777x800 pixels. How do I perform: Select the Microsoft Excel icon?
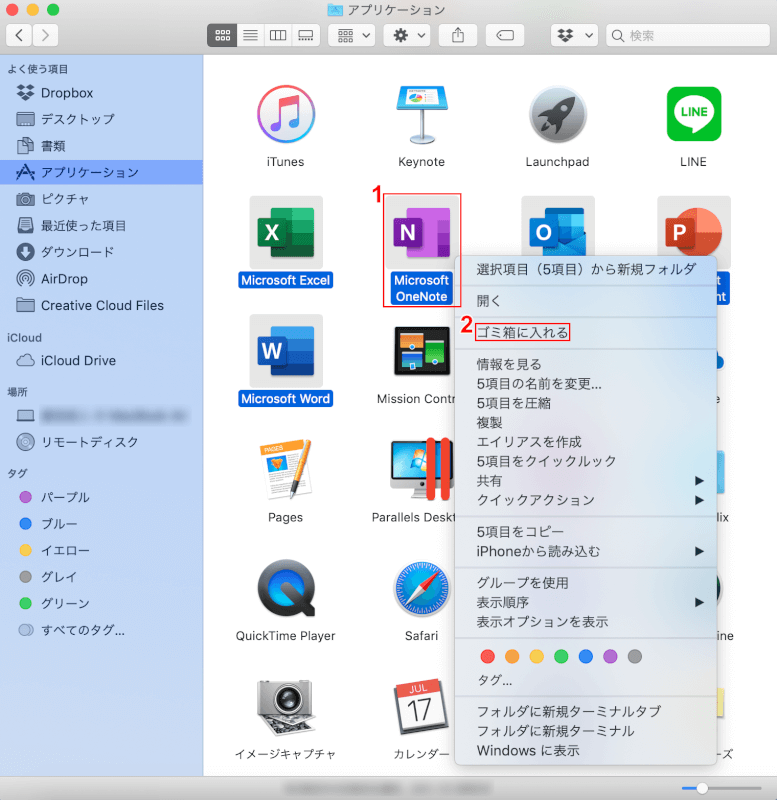pos(286,232)
